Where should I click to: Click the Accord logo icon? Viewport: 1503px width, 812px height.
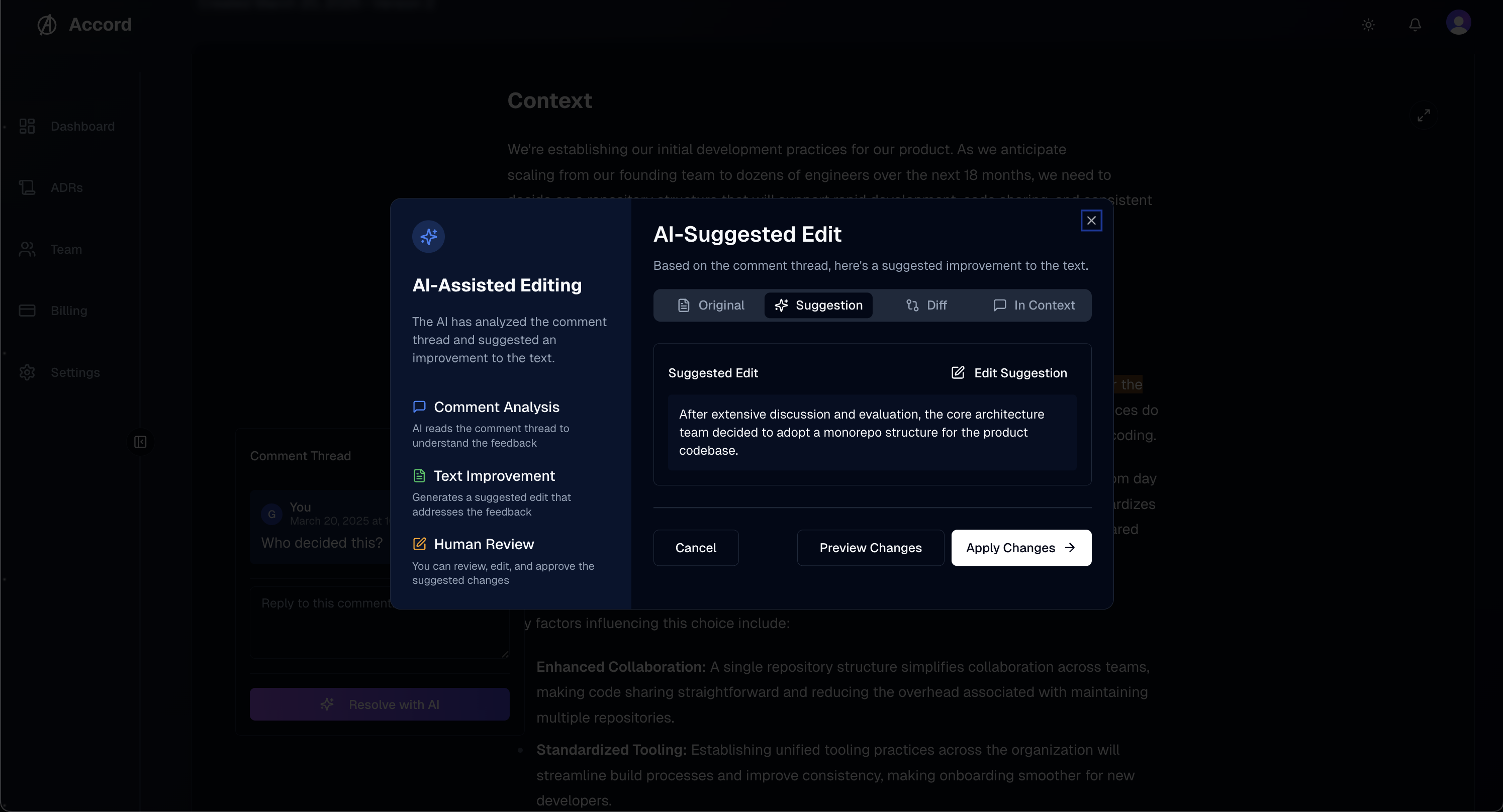point(47,25)
